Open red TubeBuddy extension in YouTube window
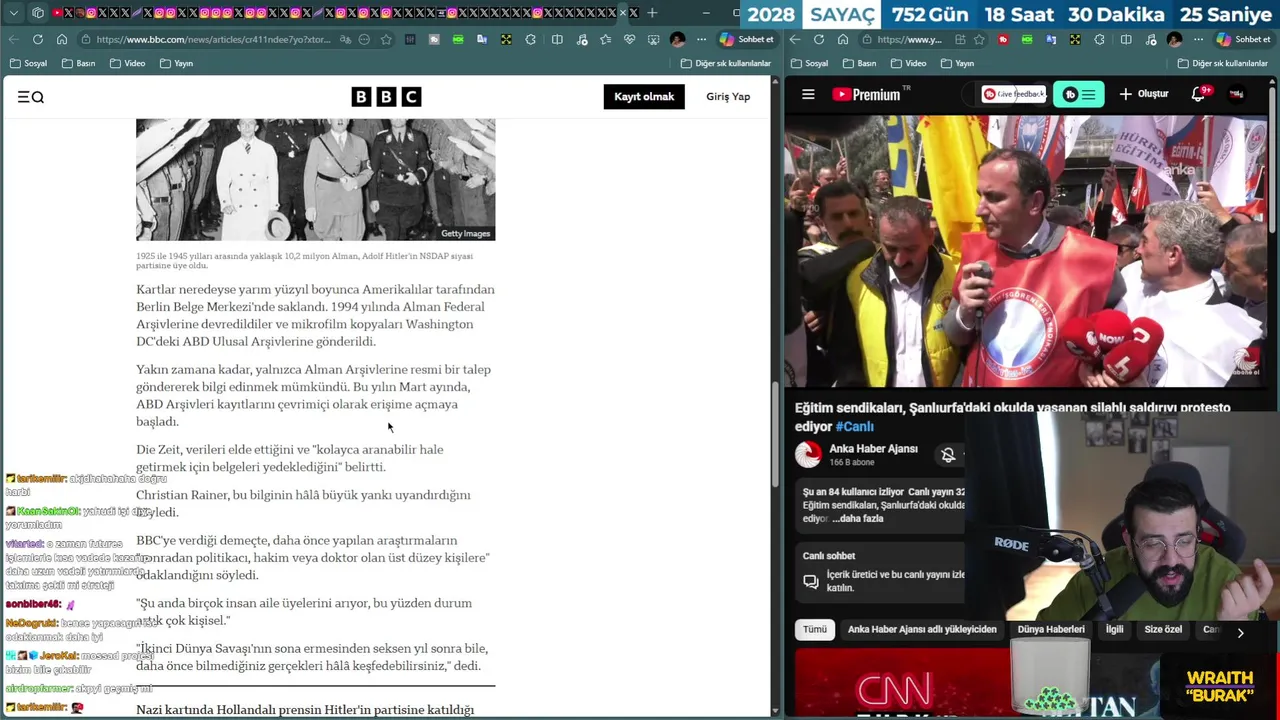The height and width of the screenshot is (720, 1280). point(1003,39)
